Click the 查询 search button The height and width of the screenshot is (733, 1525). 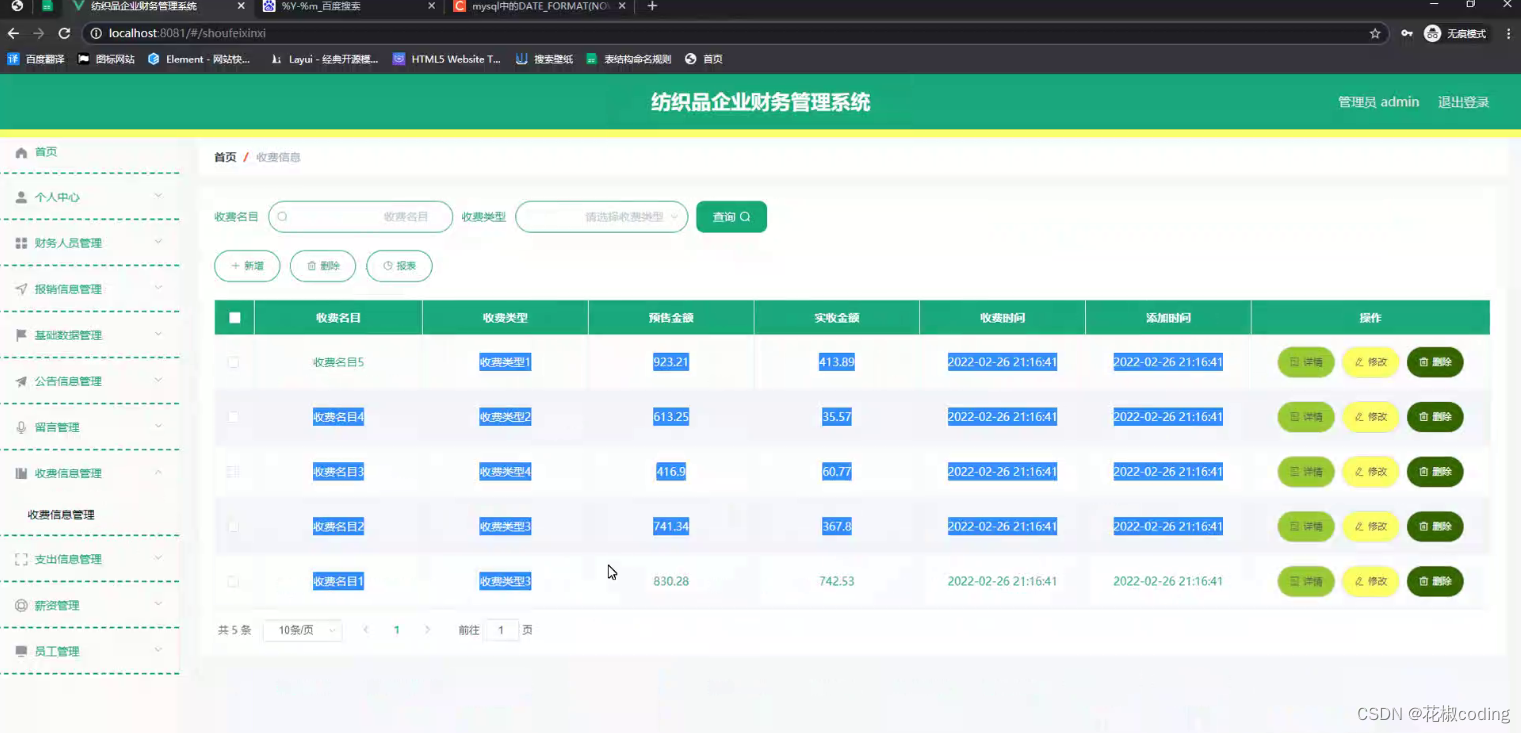pyautogui.click(x=731, y=216)
